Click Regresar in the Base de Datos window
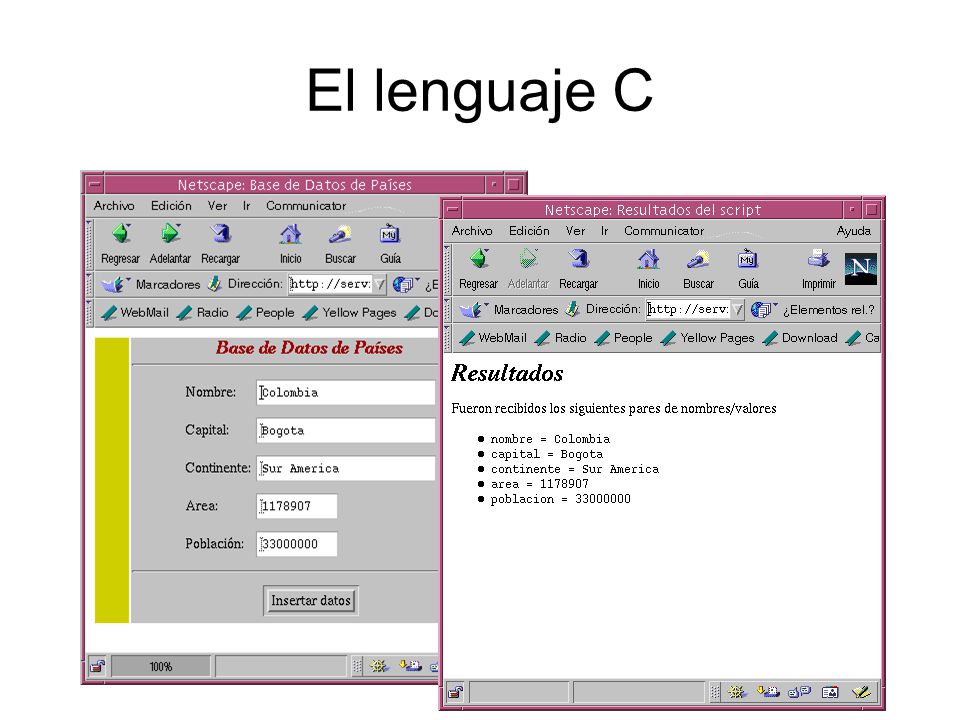This screenshot has height=720, width=960. click(x=121, y=244)
